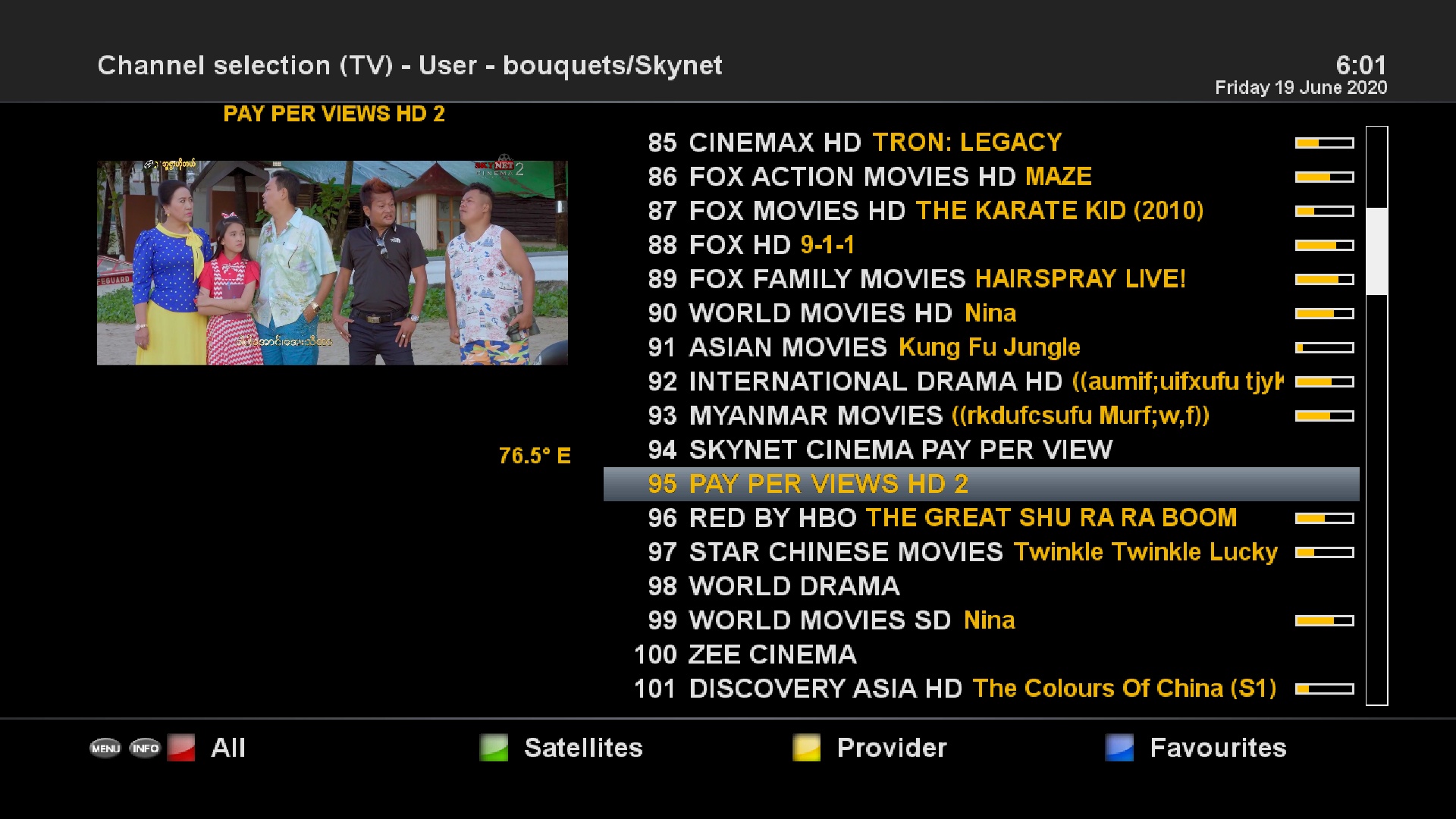Select the green Satellites color key
The image size is (1456, 819).
494,748
